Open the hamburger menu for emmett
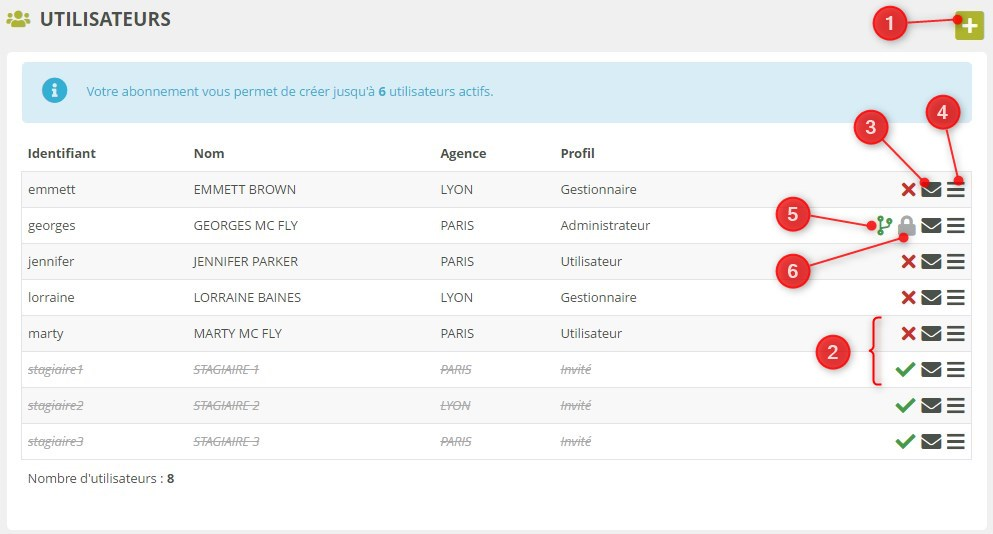This screenshot has height=534, width=993. [956, 190]
